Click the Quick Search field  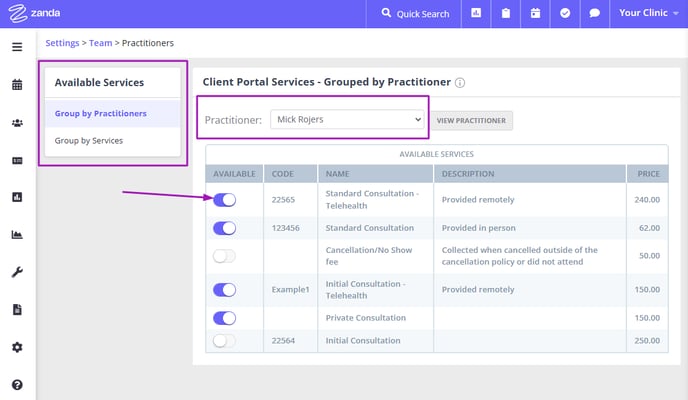(415, 14)
